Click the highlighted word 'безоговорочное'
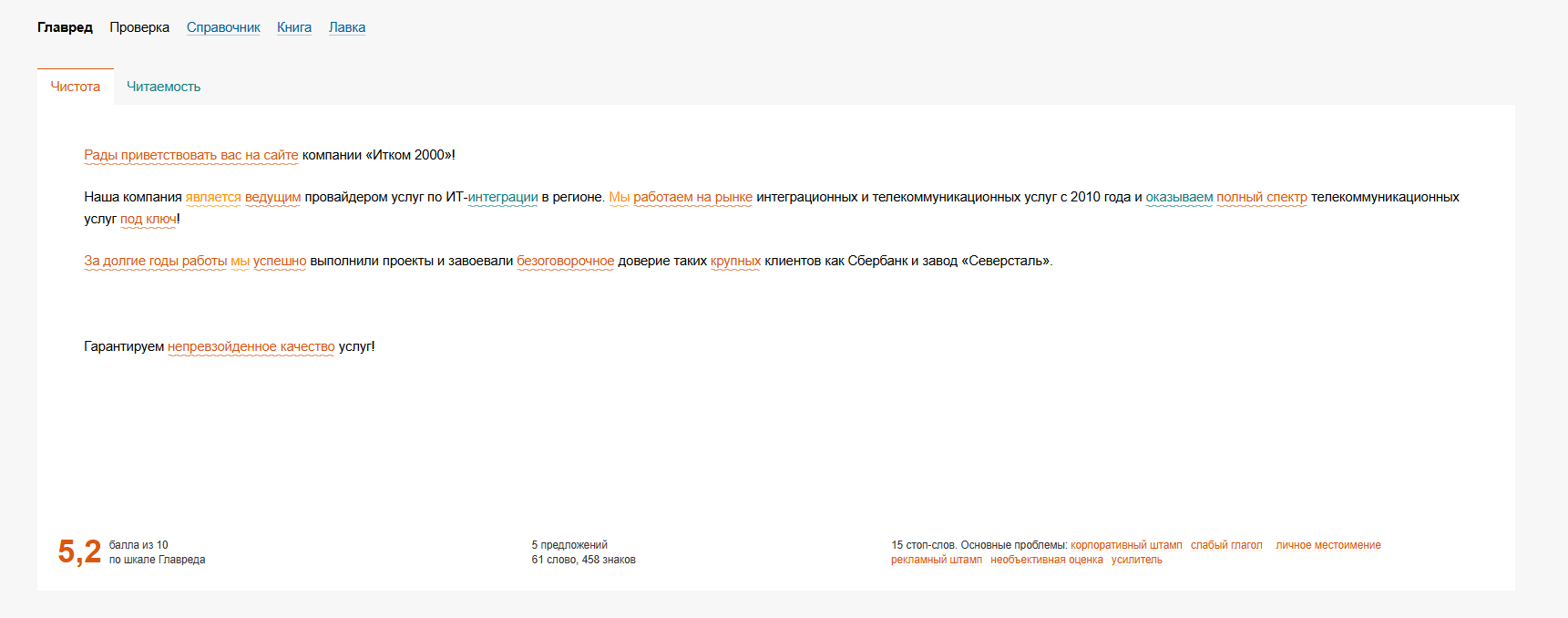 tap(565, 261)
